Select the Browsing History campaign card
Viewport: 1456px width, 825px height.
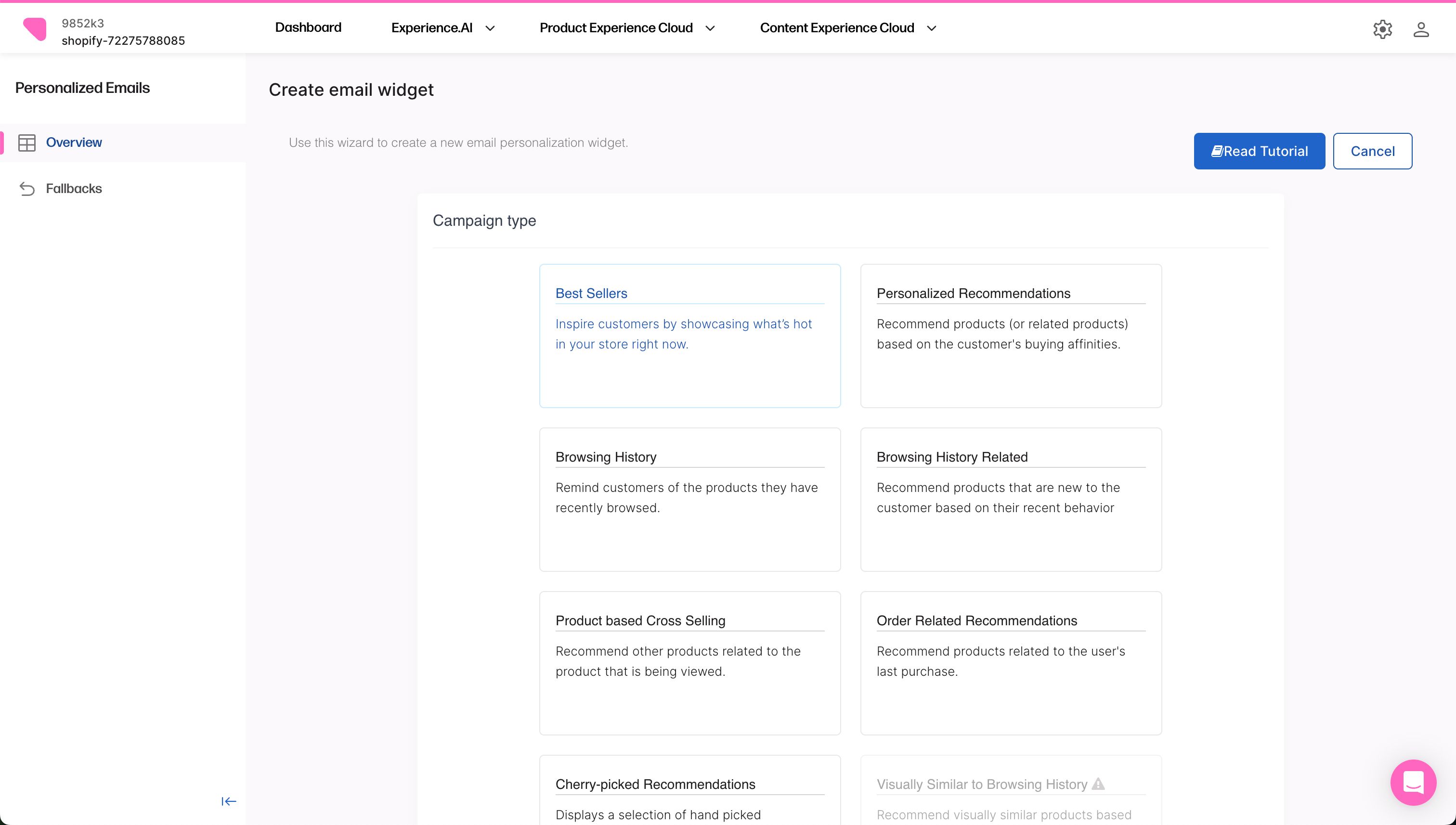tap(689, 499)
